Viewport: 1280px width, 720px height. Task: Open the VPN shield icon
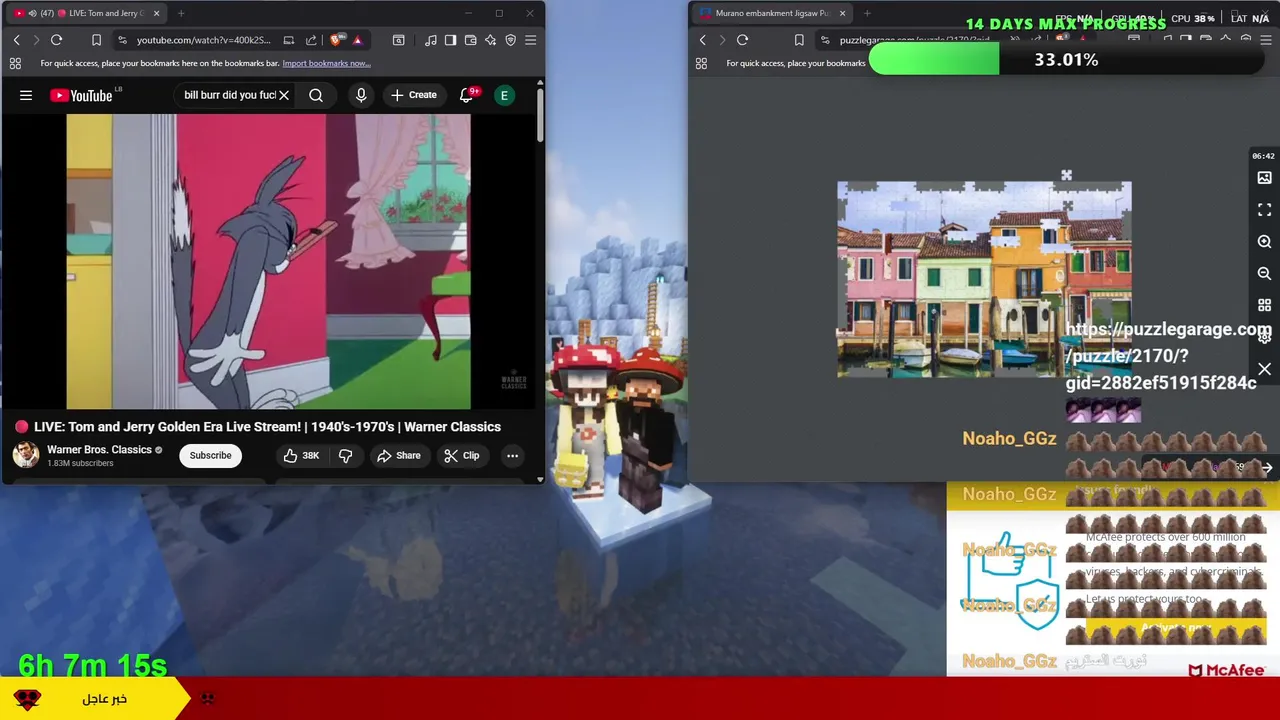coord(510,40)
